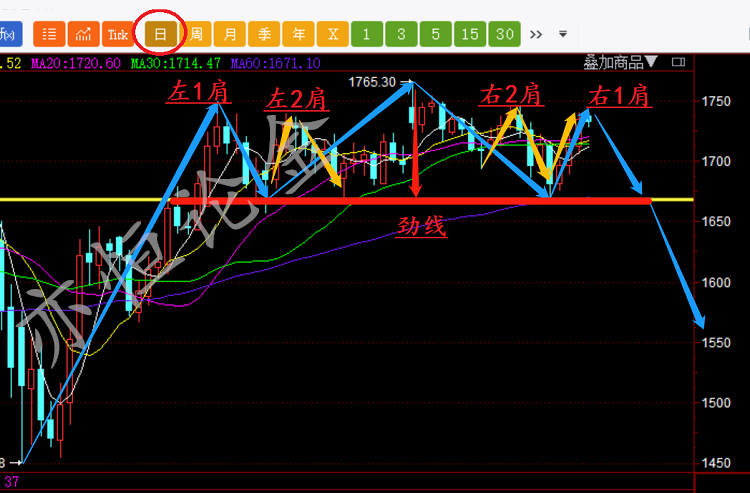Select the yearly (年) period button

coord(298,34)
